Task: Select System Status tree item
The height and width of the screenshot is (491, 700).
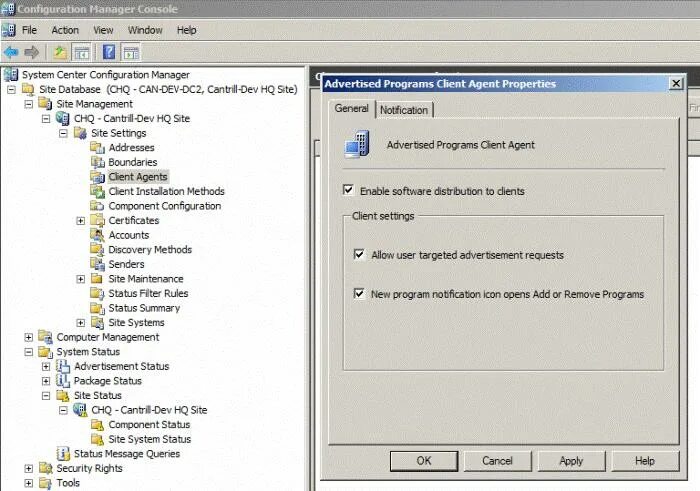Action: tap(88, 352)
